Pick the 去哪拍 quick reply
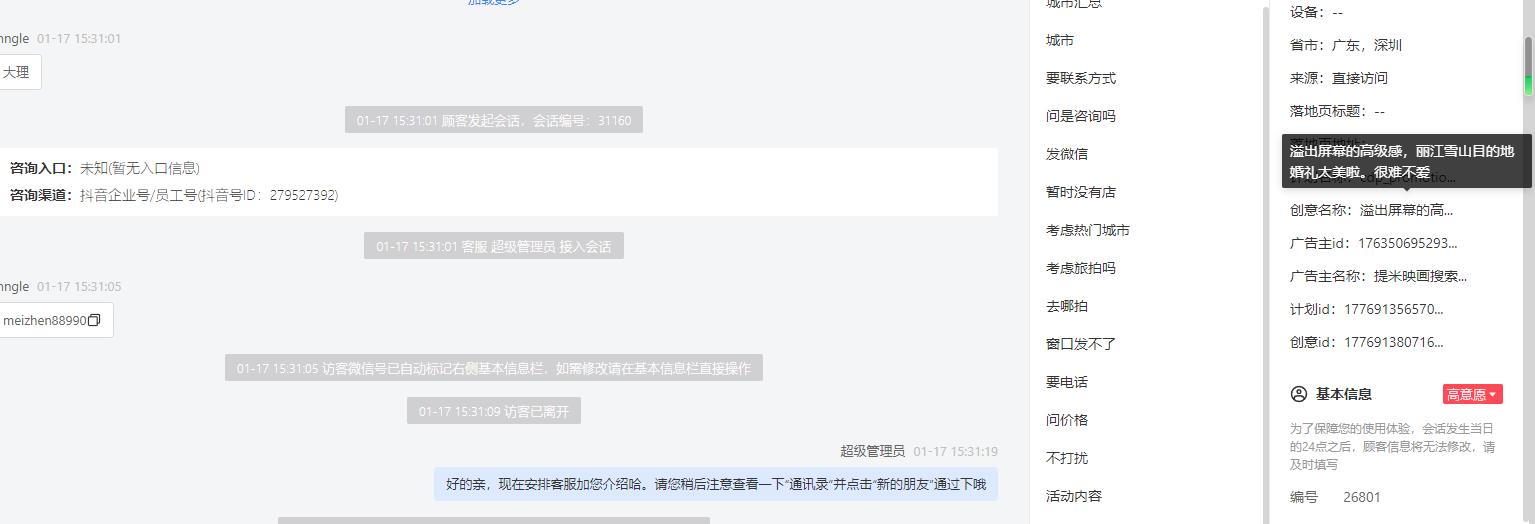Viewport: 1535px width, 524px height. (1067, 306)
